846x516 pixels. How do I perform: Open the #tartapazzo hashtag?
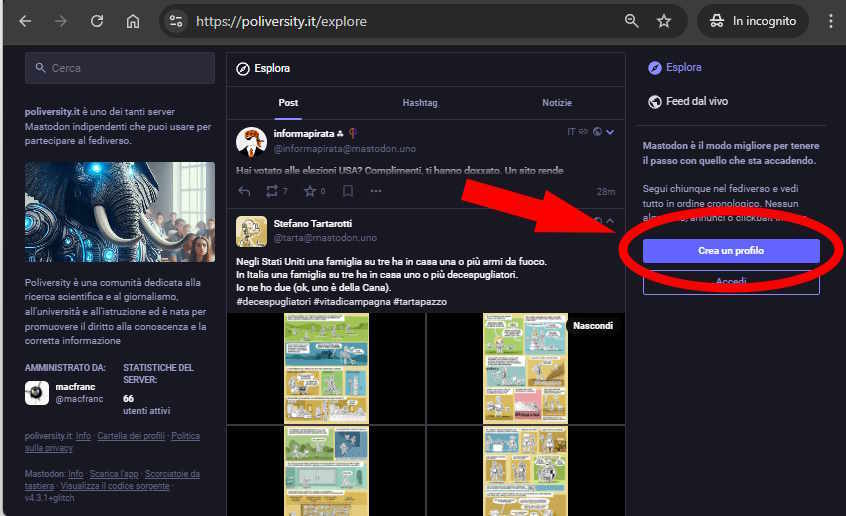pyautogui.click(x=420, y=301)
